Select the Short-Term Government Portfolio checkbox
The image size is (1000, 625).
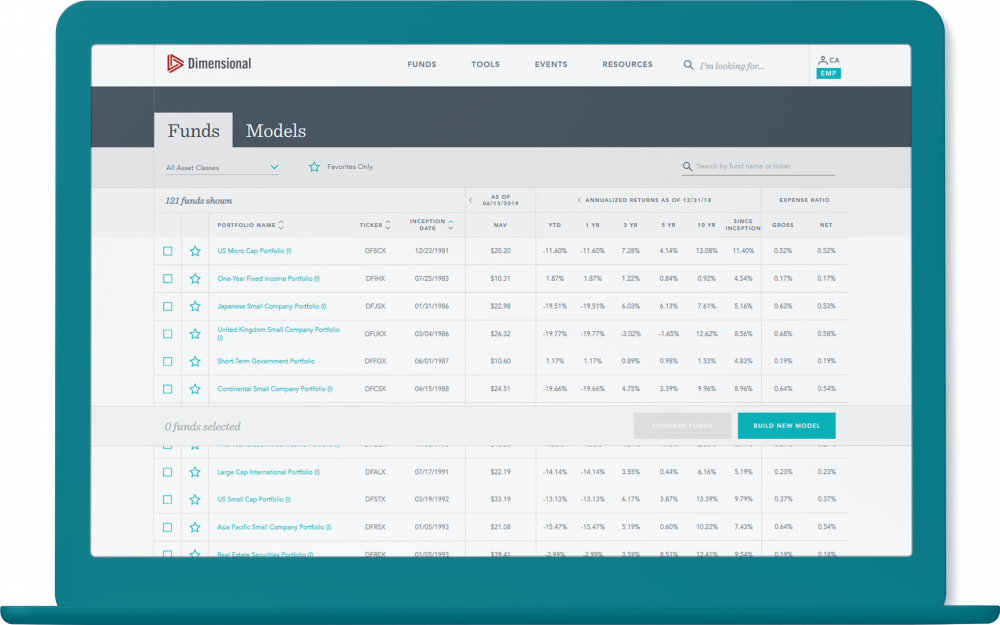pyautogui.click(x=168, y=362)
